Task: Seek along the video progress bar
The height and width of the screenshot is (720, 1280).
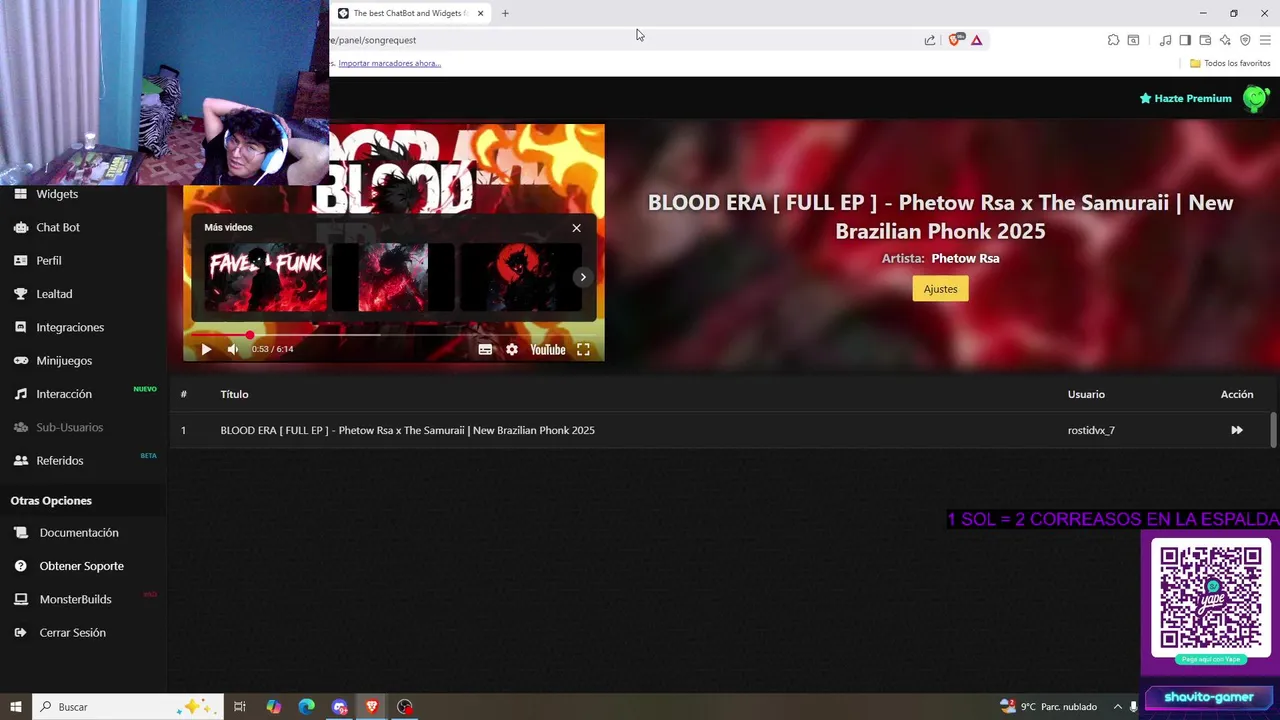Action: (x=393, y=335)
